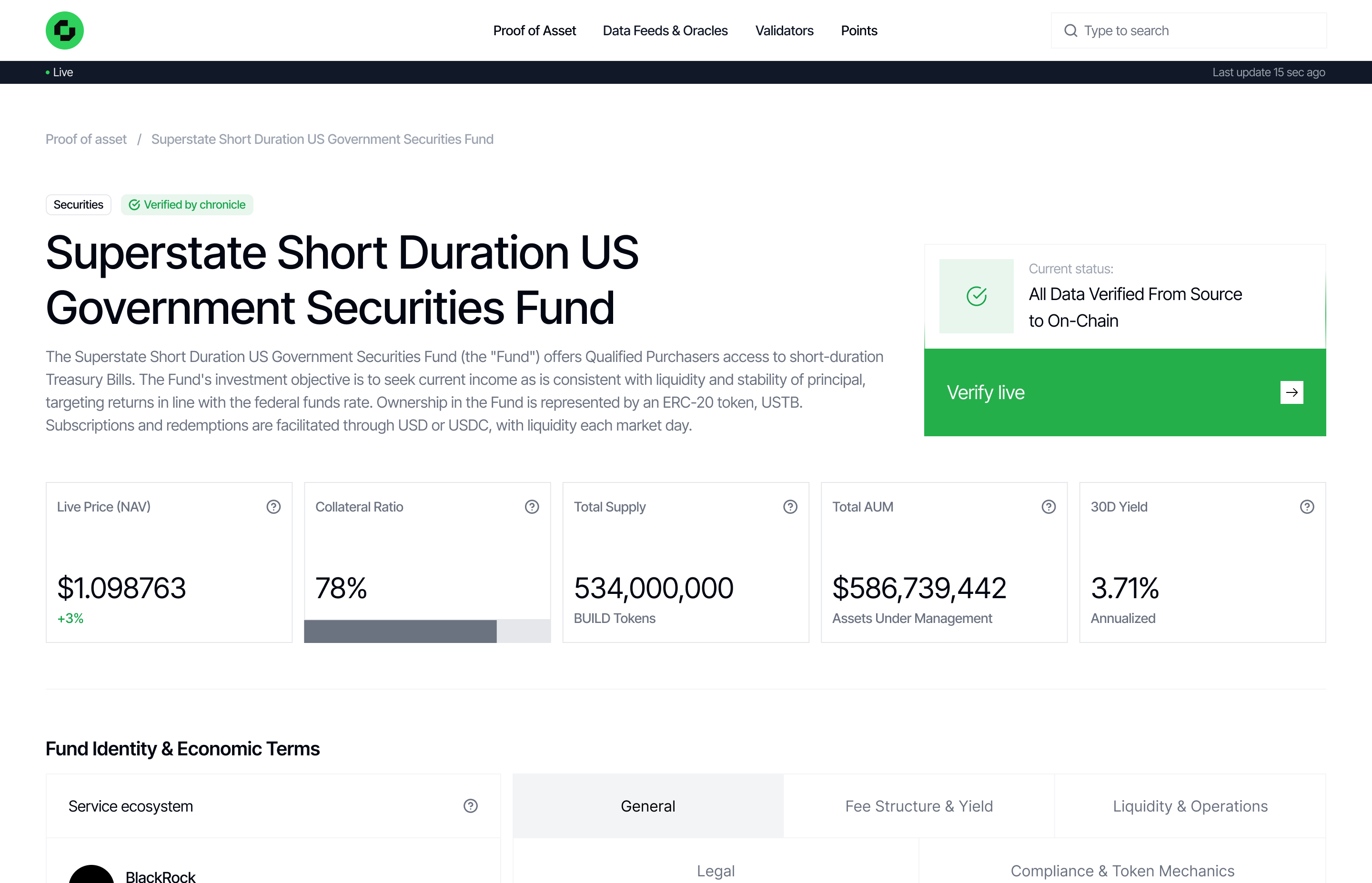Open the Total AUM help icon
This screenshot has width=1372, height=883.
pos(1048,506)
